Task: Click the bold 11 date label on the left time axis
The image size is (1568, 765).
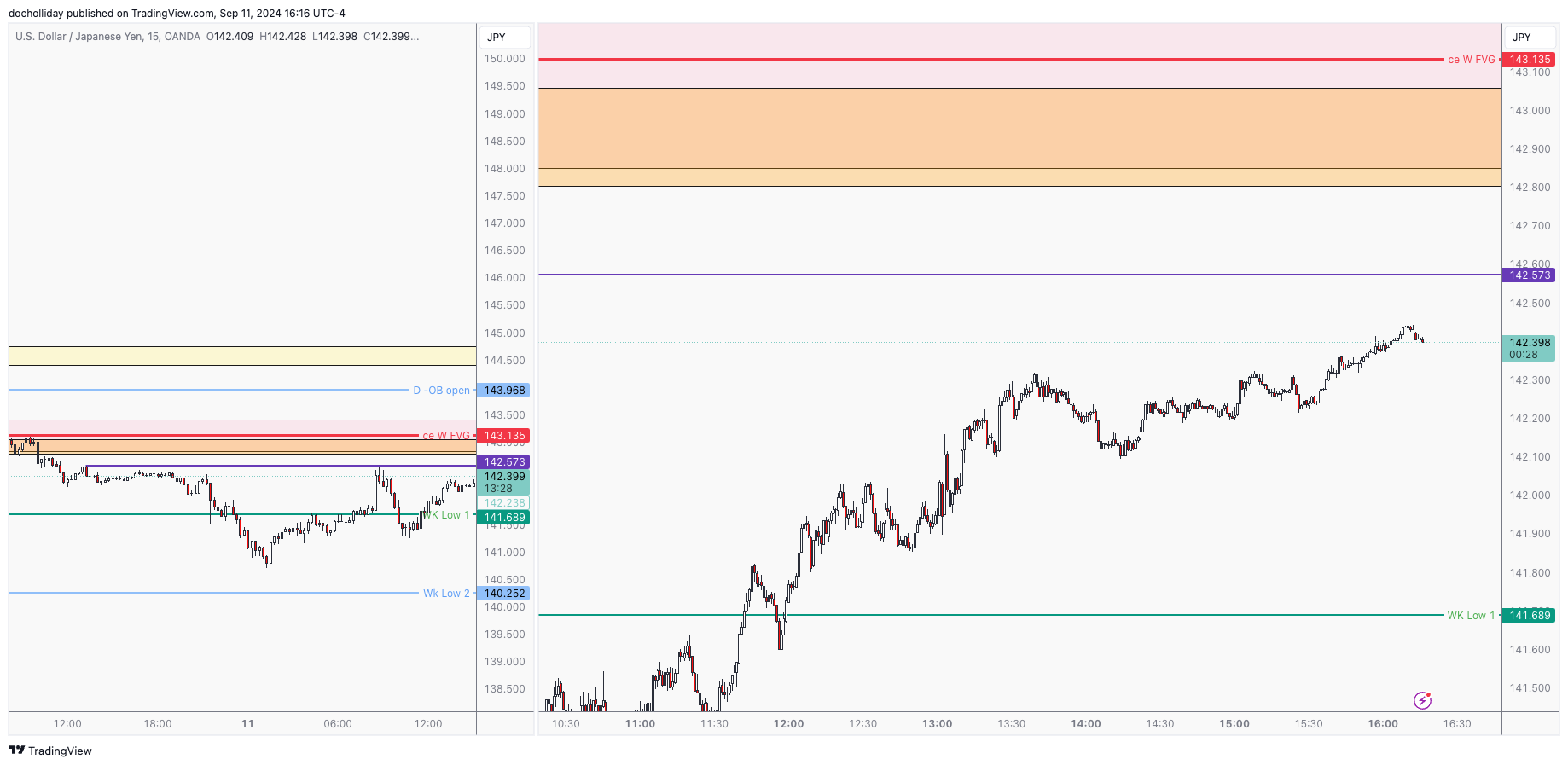Action: pyautogui.click(x=247, y=724)
